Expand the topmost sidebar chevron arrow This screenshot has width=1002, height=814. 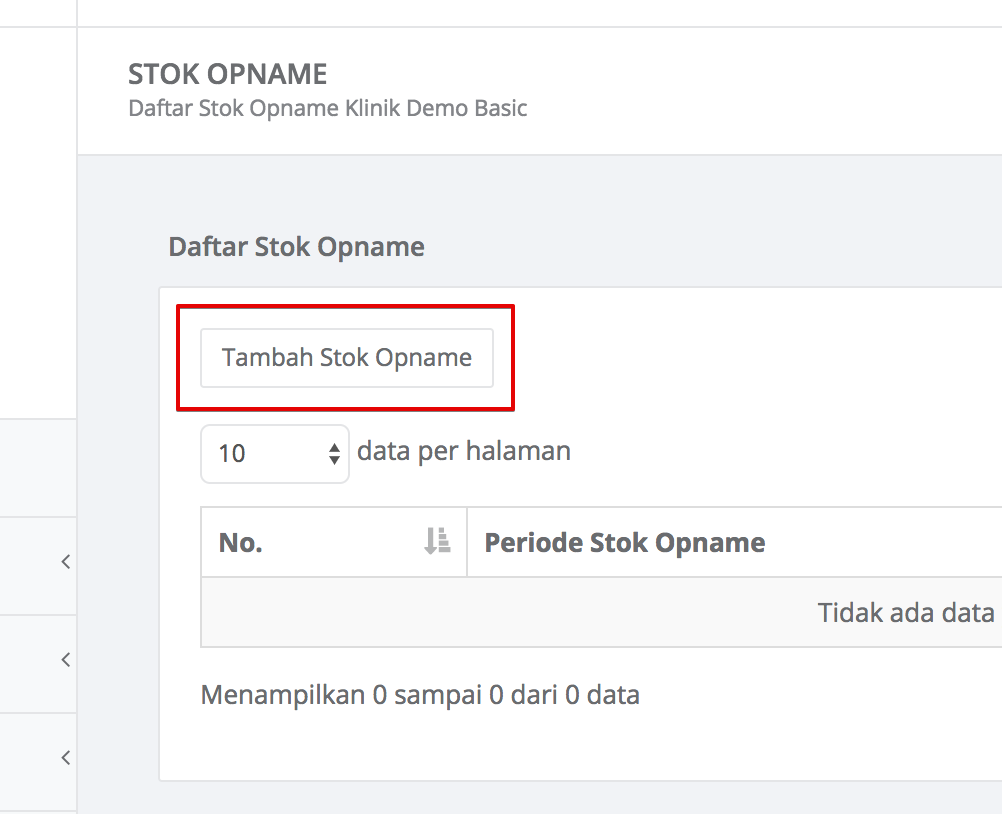click(x=66, y=562)
